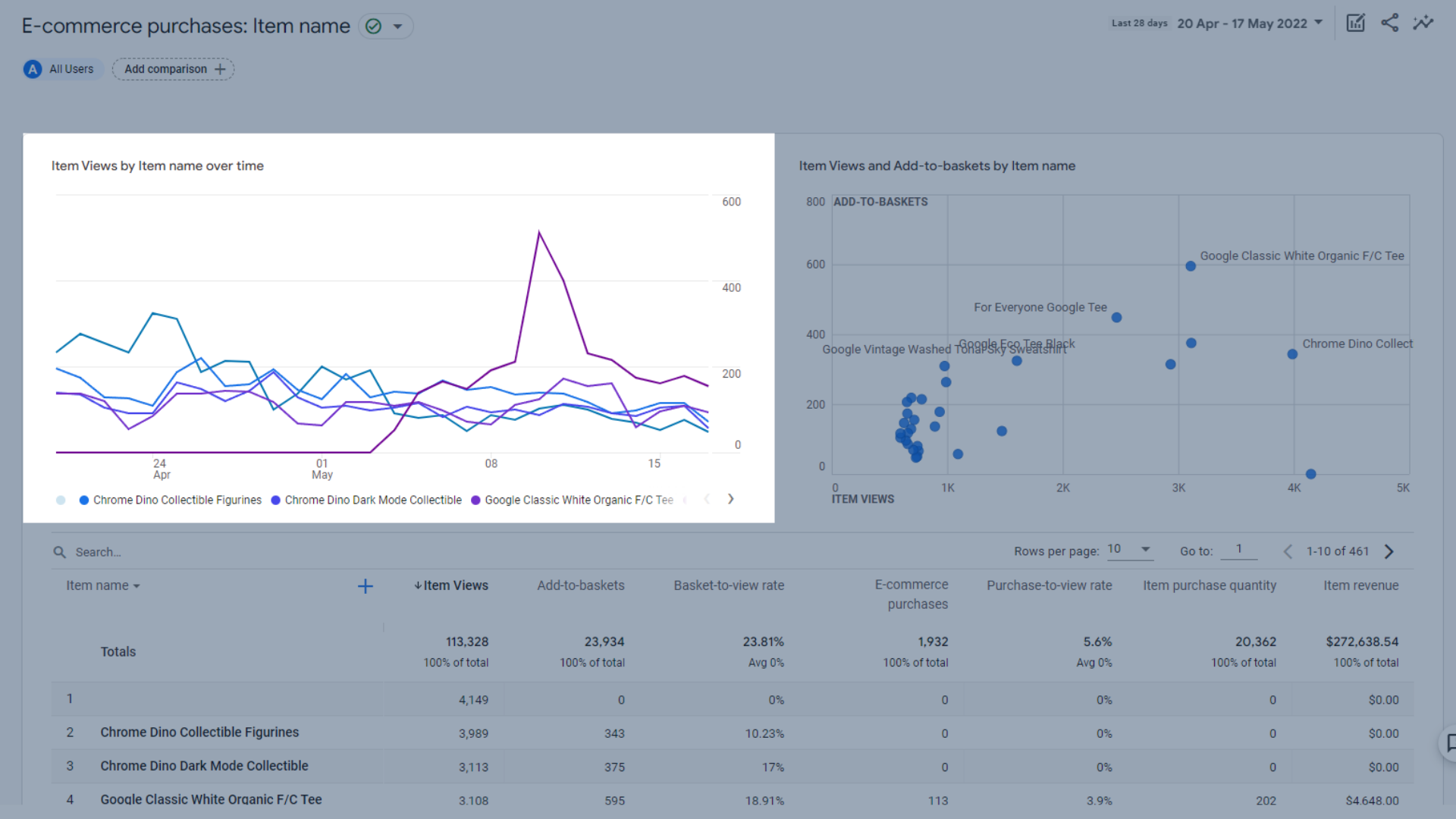Click the share icon for this report
The height and width of the screenshot is (819, 1456).
[x=1390, y=24]
